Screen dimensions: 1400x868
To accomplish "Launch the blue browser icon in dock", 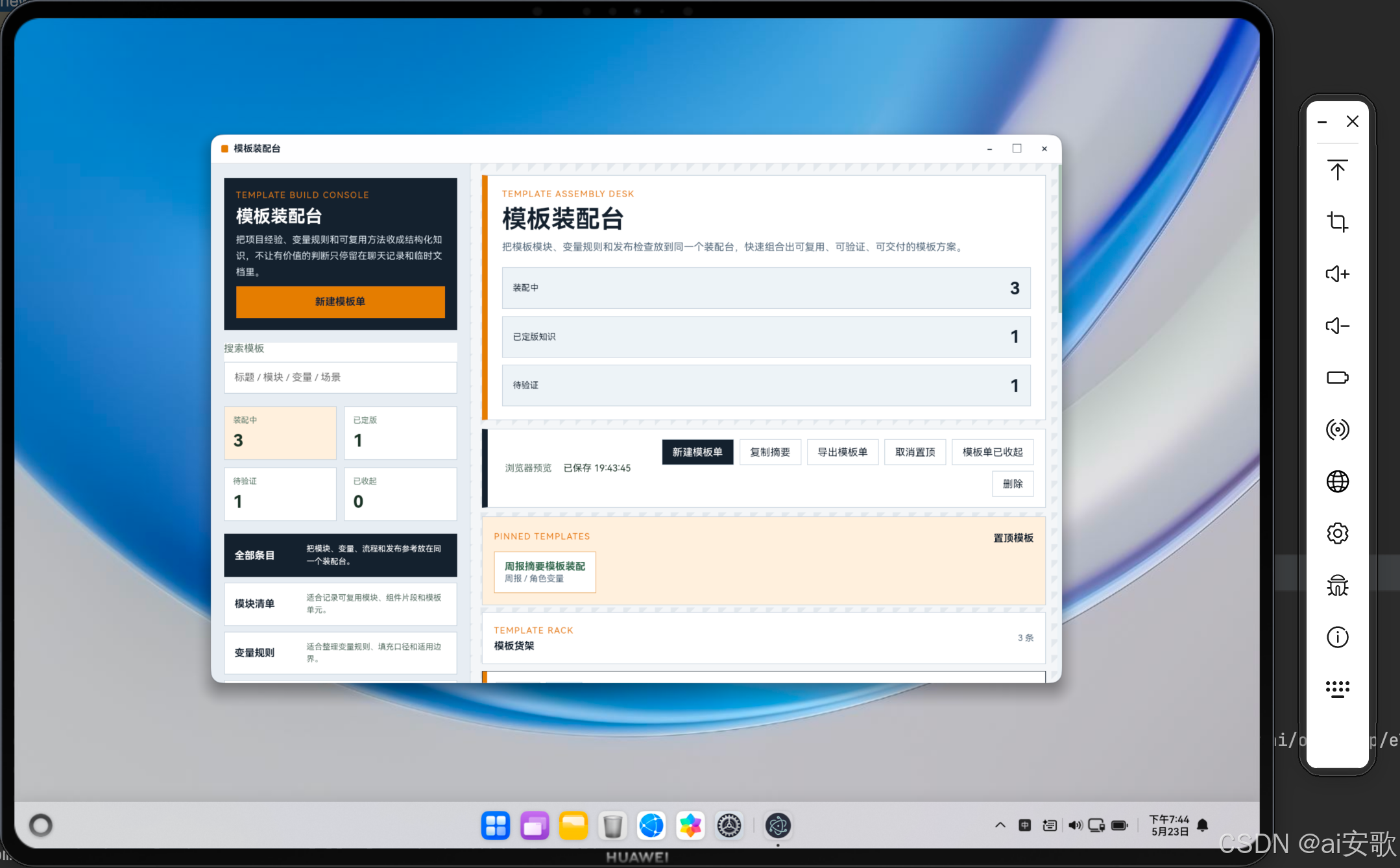I will coord(651,826).
